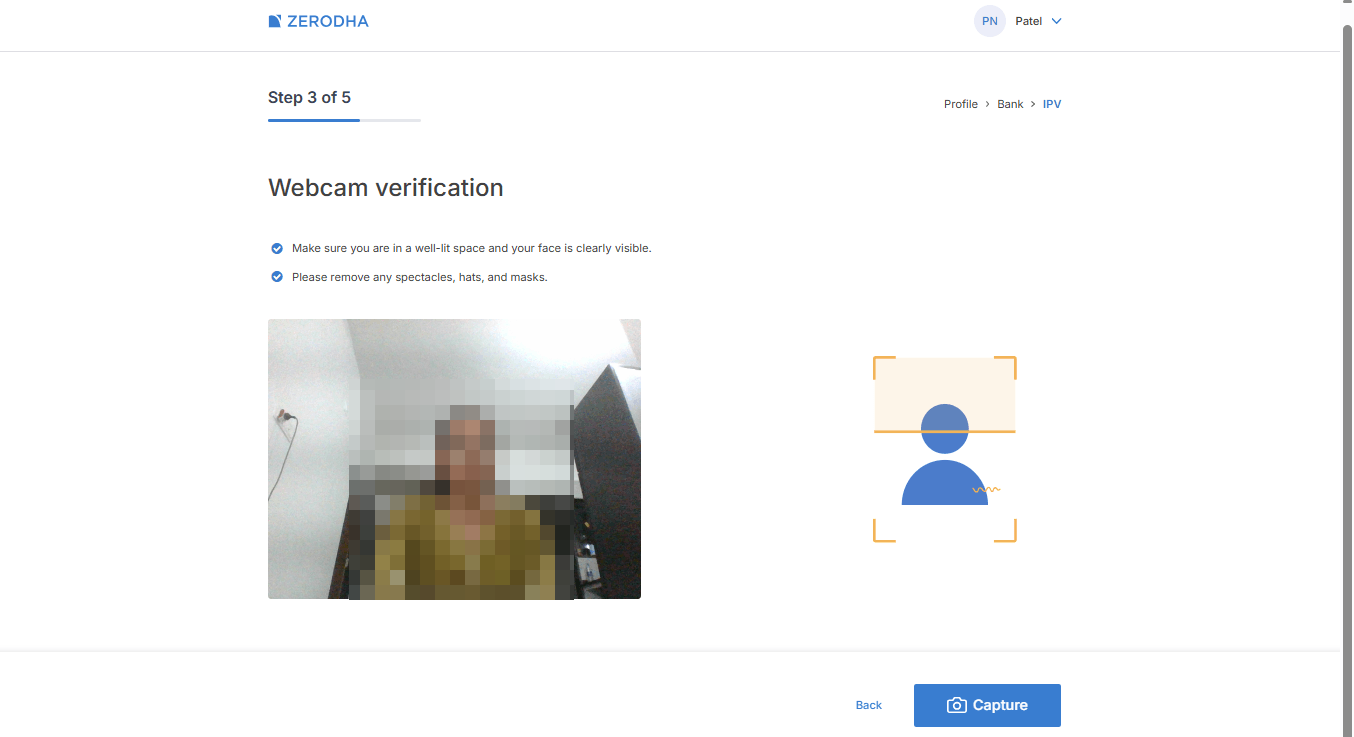Click the Step 3 of 5 label
The image size is (1354, 737).
309,97
